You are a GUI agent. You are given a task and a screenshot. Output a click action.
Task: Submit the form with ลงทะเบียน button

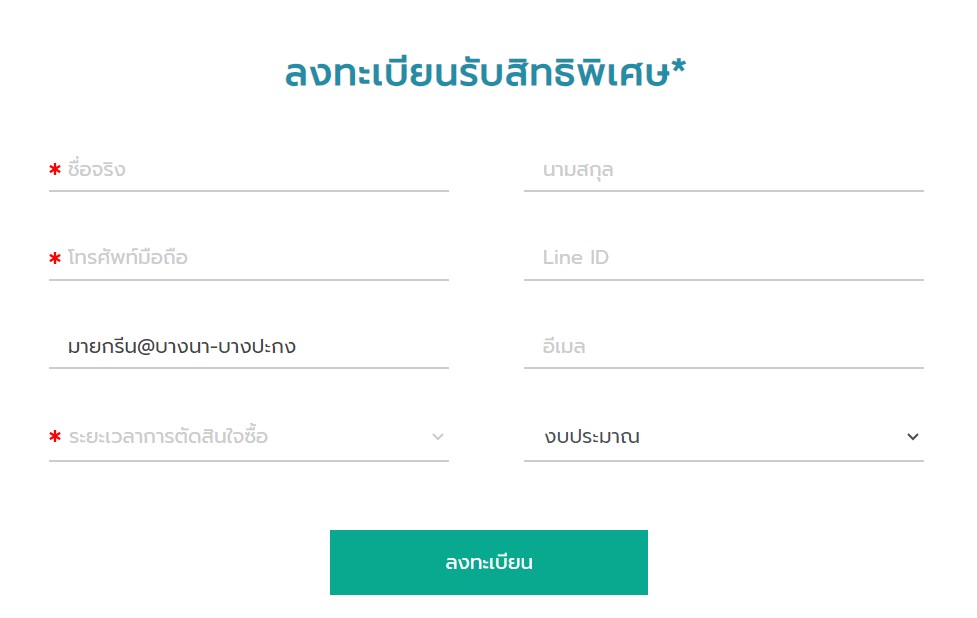click(x=488, y=562)
